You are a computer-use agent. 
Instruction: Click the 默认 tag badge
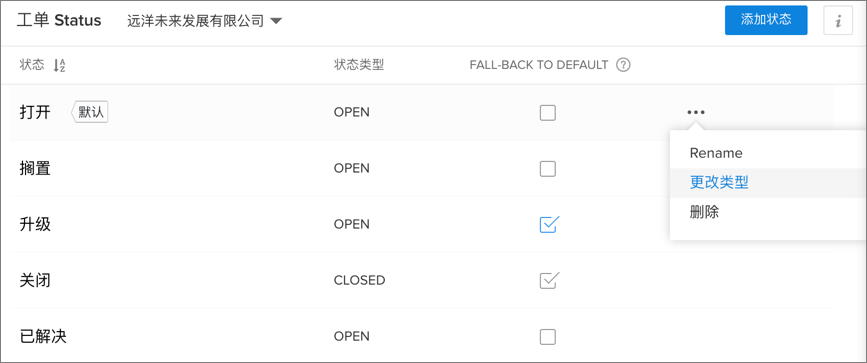[x=90, y=113]
